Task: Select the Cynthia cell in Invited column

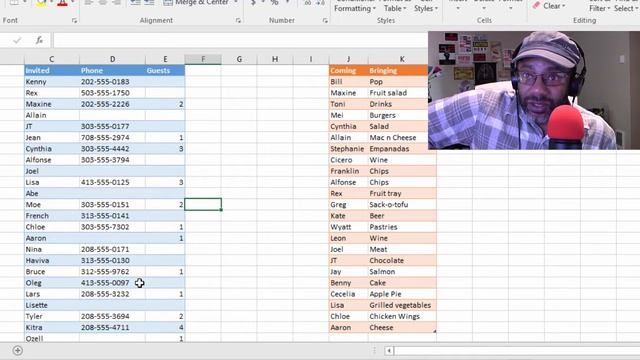Action: coord(52,149)
